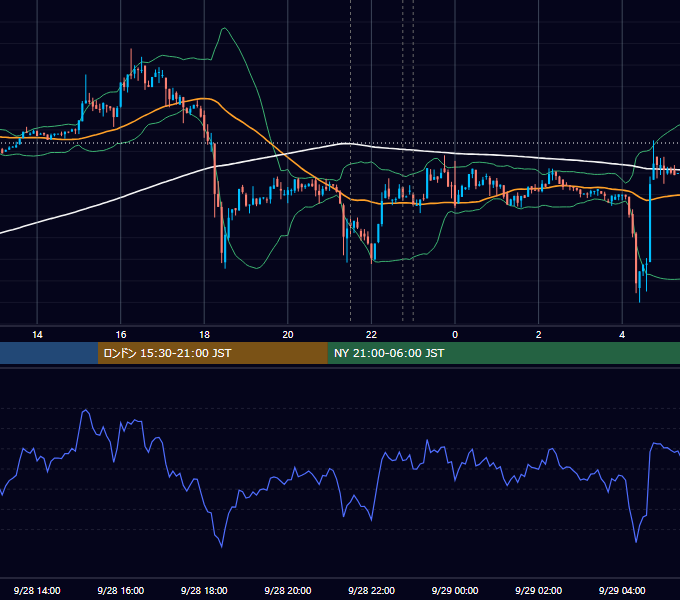Click the 9/28 14:00 timestamp label

[x=37, y=590]
